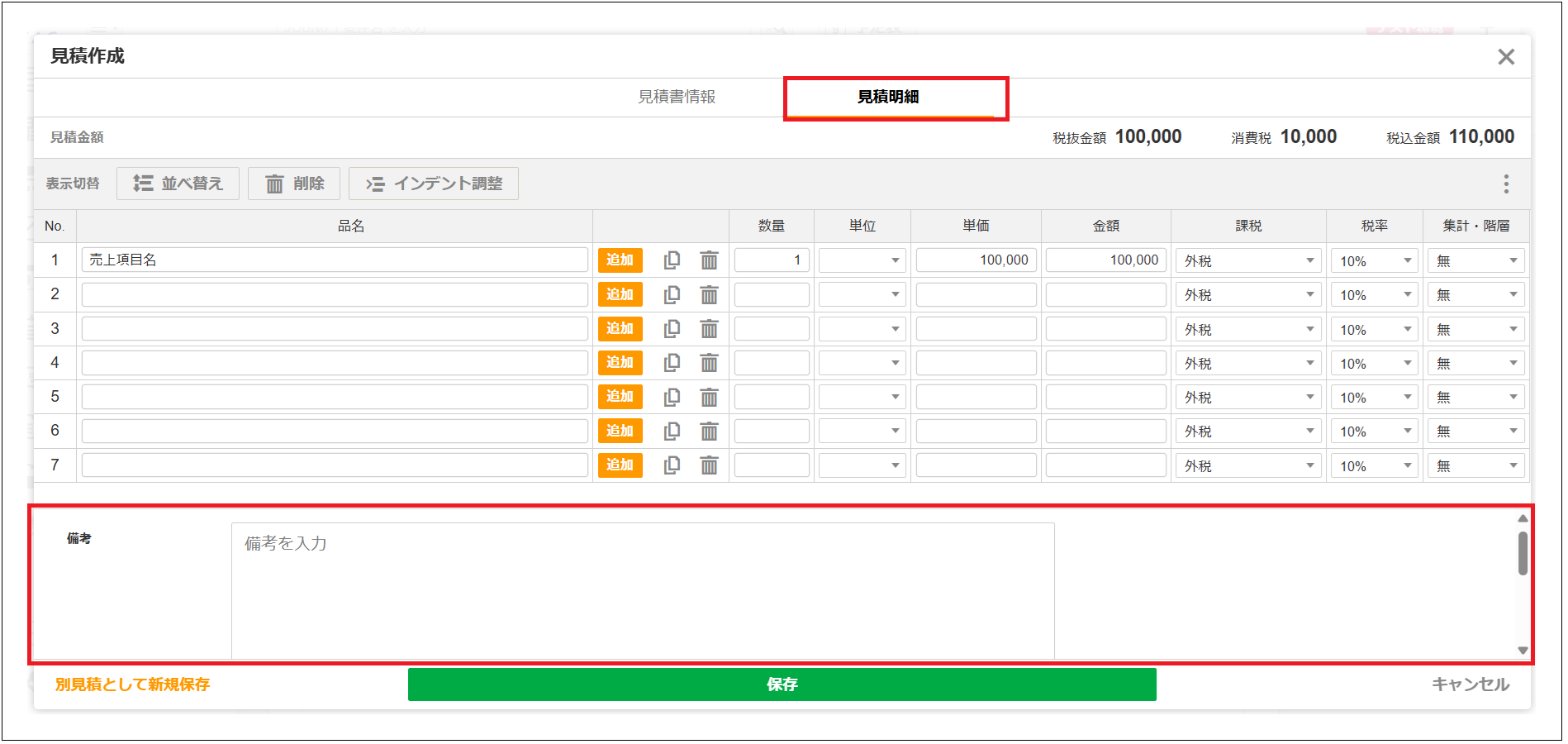
Task: Remove row 2 via trash icon
Action: pyautogui.click(x=709, y=294)
